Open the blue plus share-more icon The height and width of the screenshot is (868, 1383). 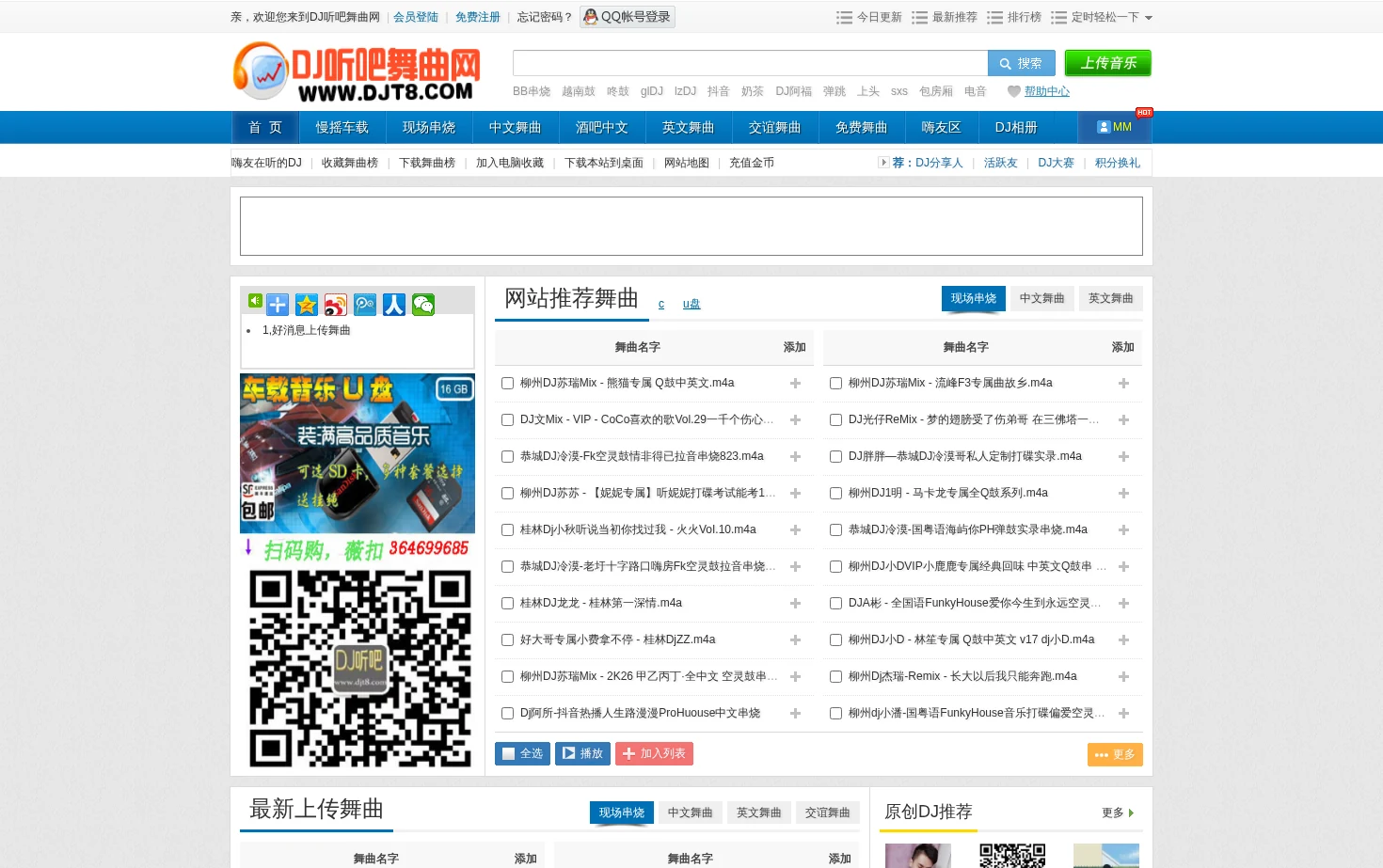278,305
